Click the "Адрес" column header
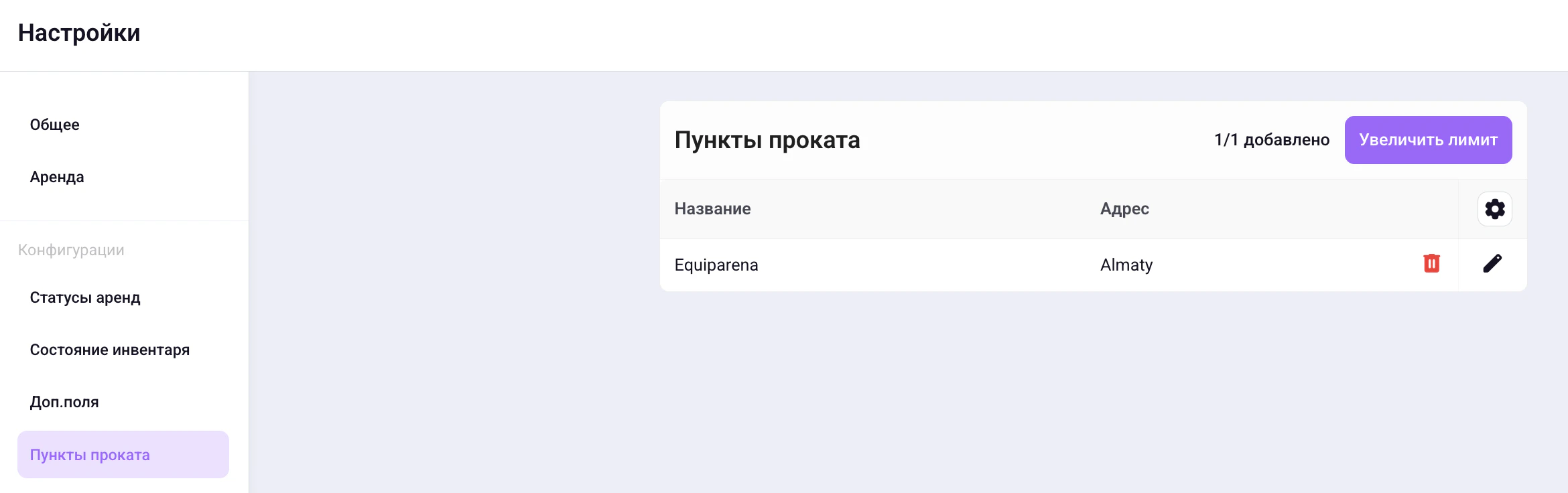Viewport: 1568px width, 493px height. click(1124, 208)
